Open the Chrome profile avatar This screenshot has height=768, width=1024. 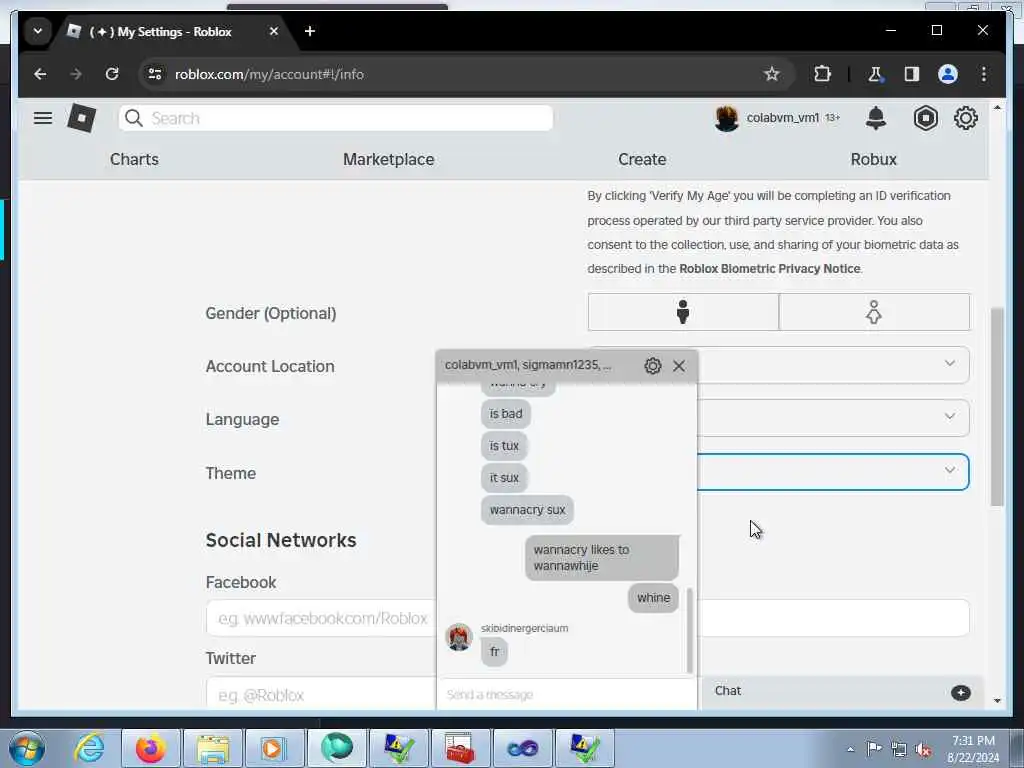point(948,74)
